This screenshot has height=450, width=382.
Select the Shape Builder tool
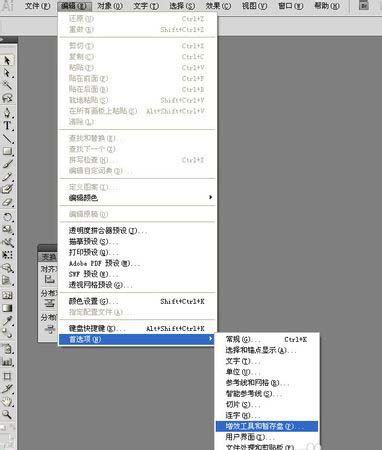coord(7,268)
